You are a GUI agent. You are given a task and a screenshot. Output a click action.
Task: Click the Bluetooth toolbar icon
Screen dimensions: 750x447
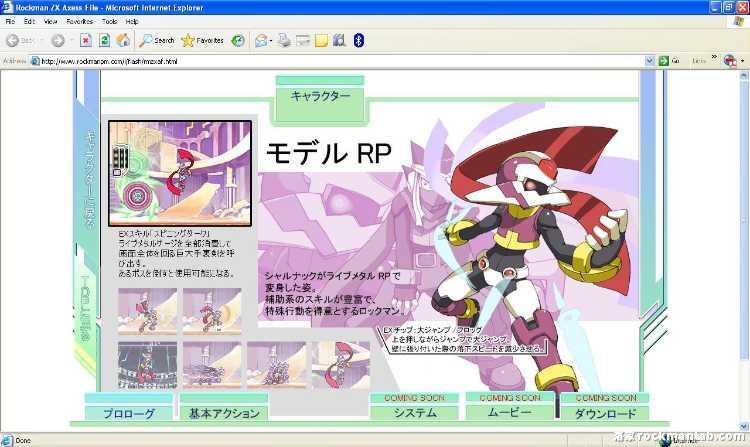(x=359, y=41)
